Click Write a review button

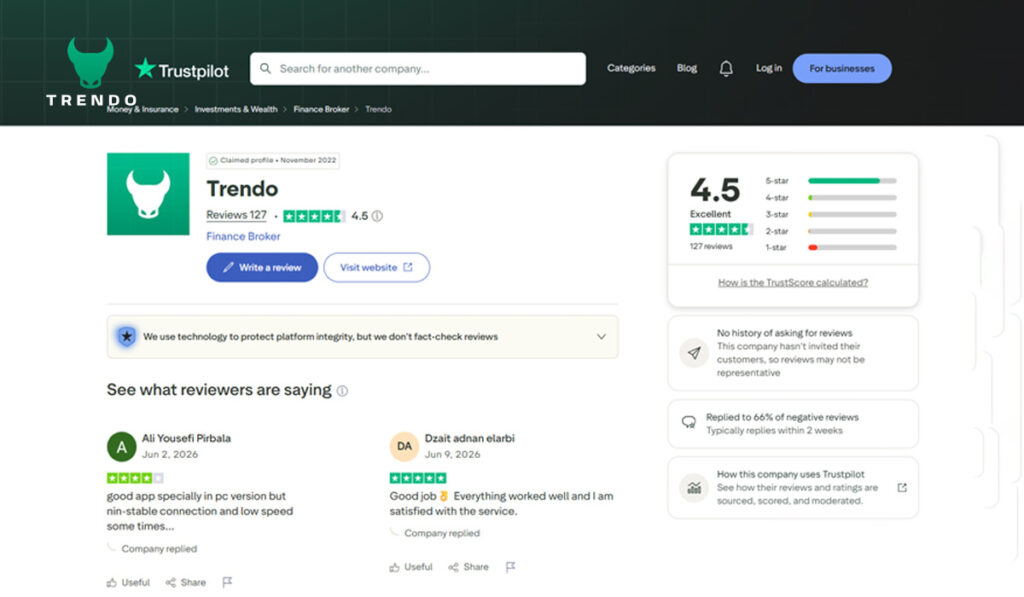point(262,267)
